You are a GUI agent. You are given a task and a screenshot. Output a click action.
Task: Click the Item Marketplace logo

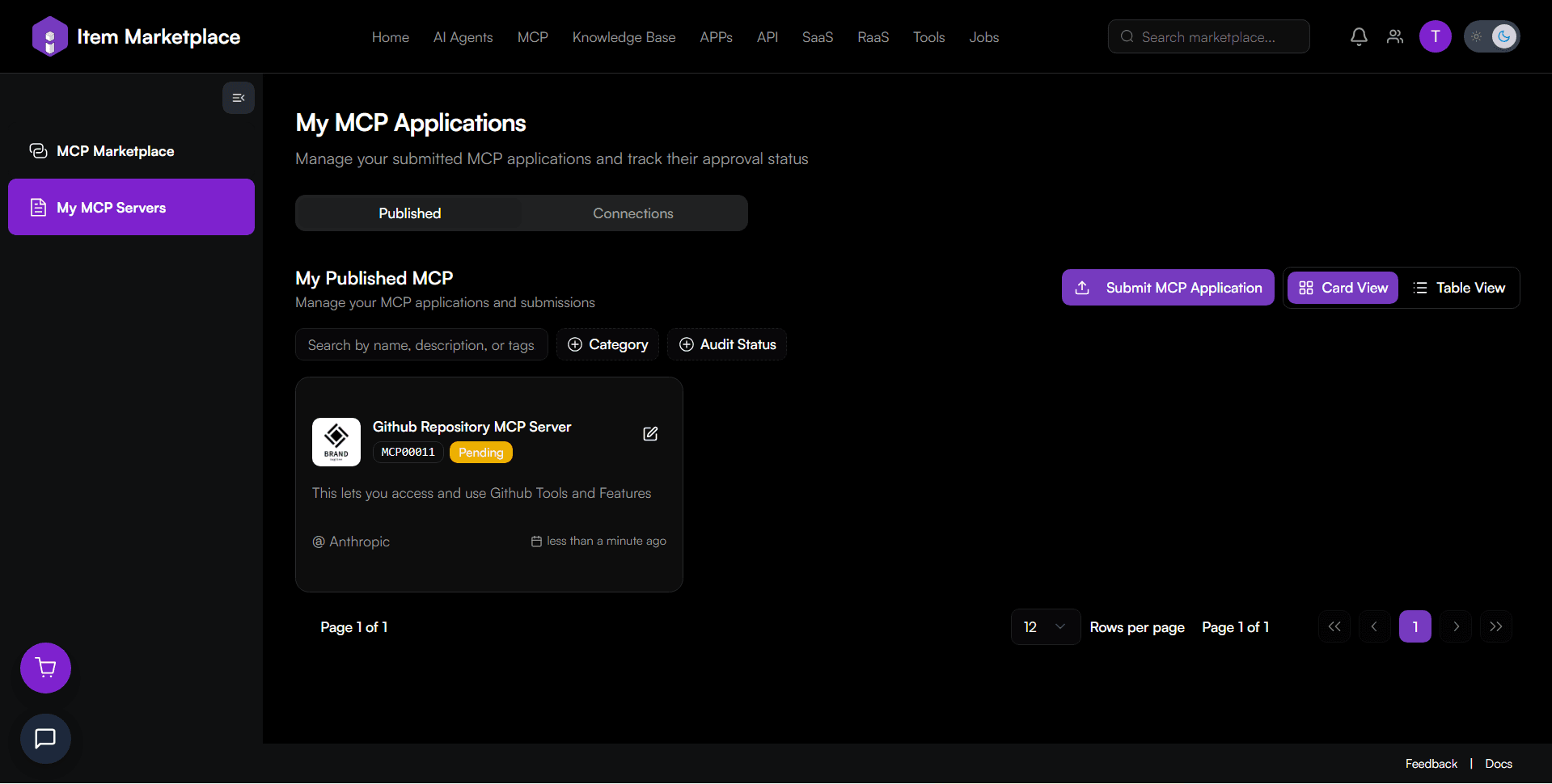pyautogui.click(x=136, y=37)
